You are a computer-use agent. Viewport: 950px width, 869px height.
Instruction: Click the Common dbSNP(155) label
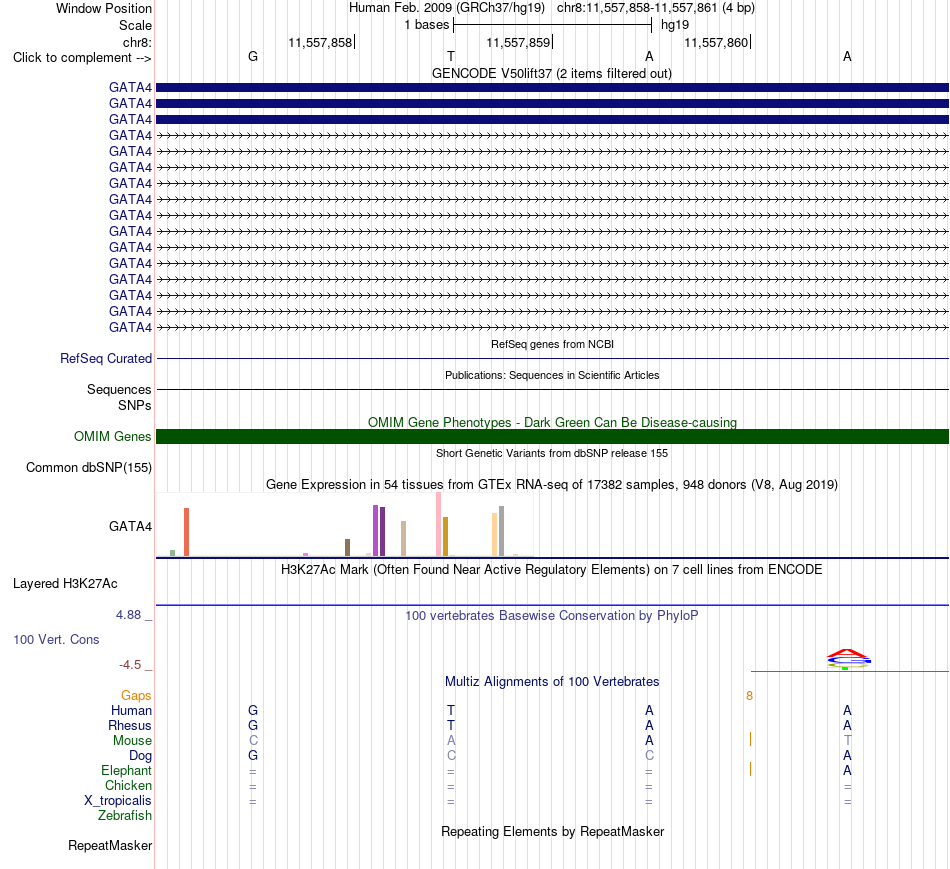pos(89,467)
